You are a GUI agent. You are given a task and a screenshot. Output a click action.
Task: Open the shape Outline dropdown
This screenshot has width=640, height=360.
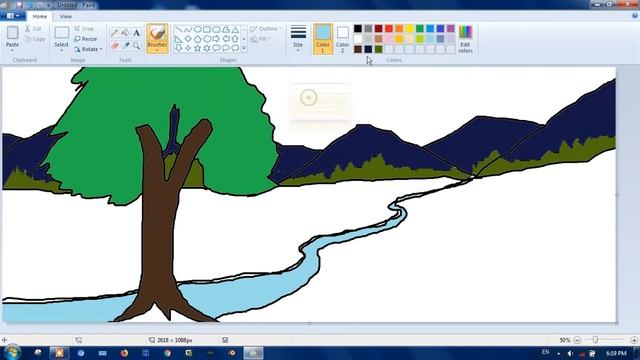pyautogui.click(x=266, y=29)
